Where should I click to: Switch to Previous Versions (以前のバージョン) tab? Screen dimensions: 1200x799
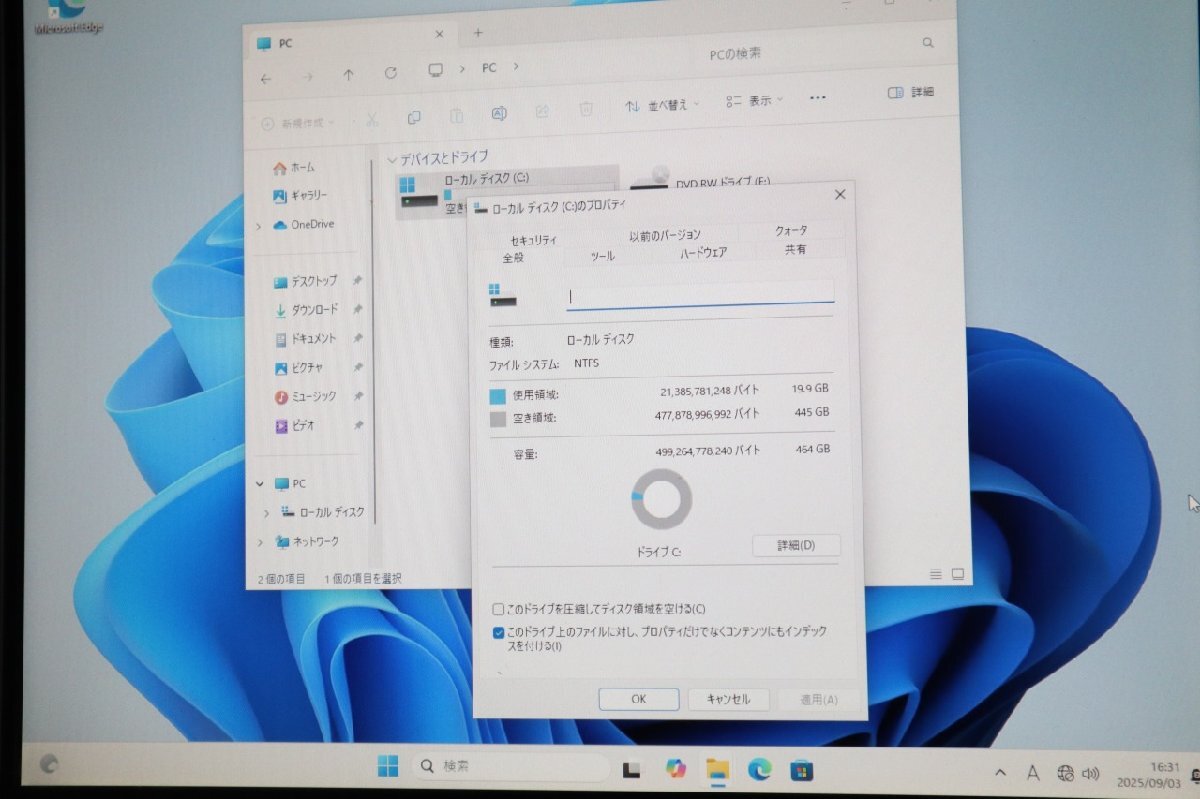click(x=665, y=236)
